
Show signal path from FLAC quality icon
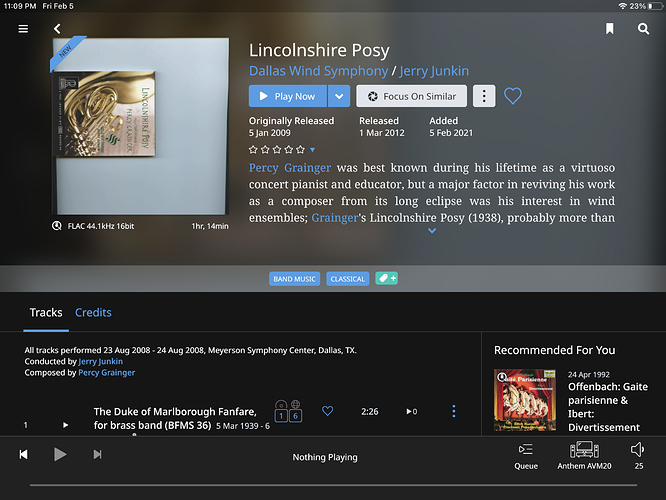click(x=56, y=226)
